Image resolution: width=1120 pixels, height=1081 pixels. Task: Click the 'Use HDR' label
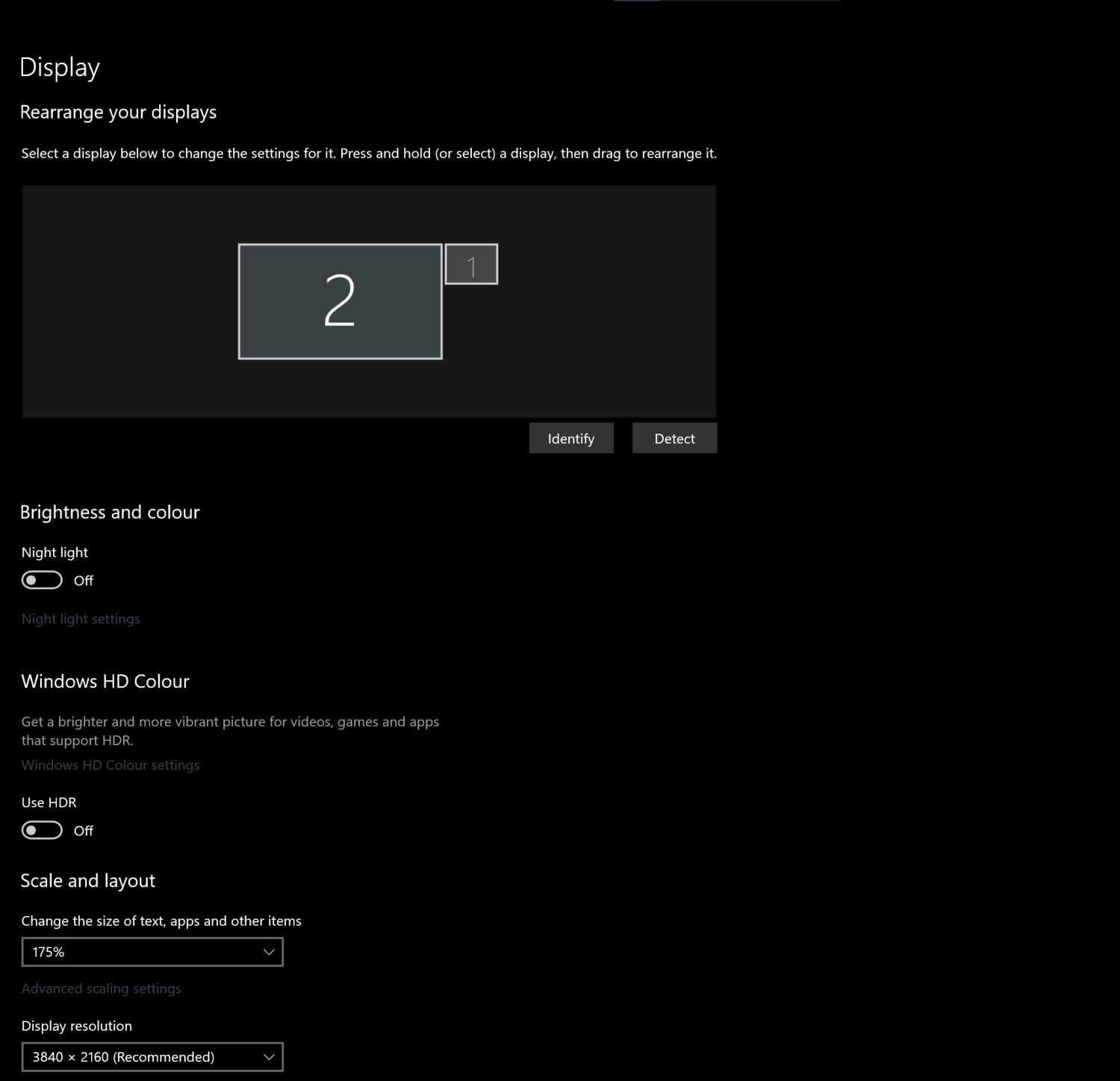click(49, 803)
